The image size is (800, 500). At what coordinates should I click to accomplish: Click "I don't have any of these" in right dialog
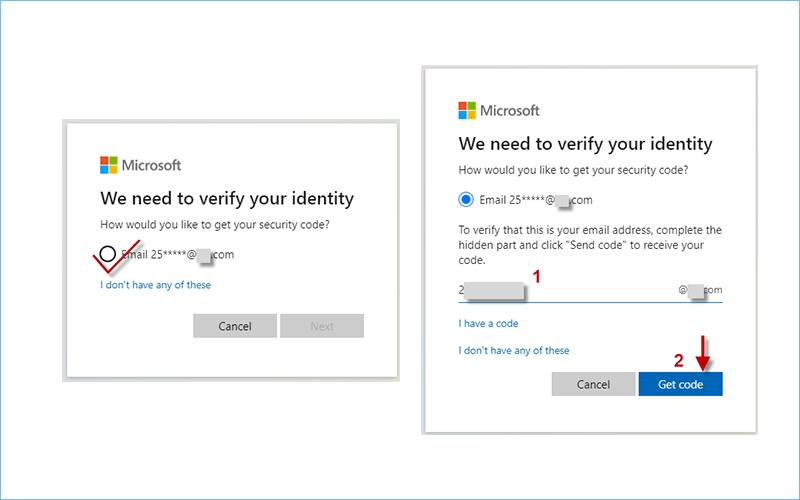point(514,351)
